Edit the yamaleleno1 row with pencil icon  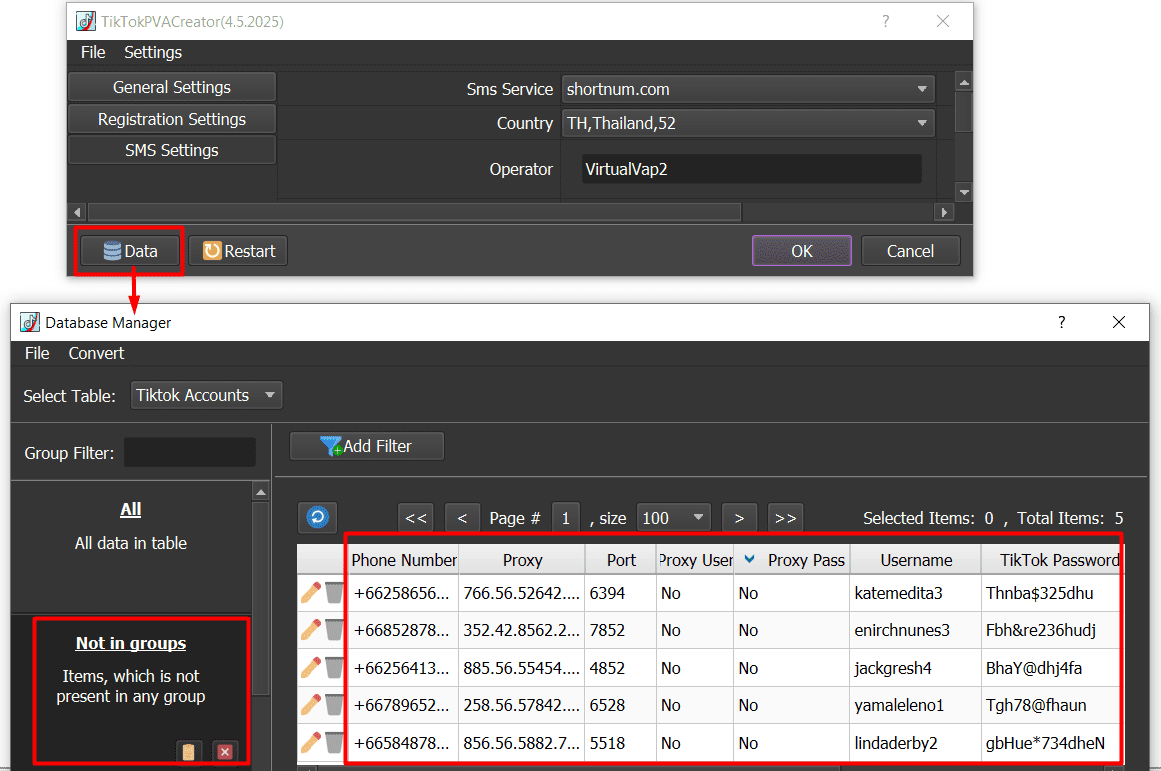[311, 704]
